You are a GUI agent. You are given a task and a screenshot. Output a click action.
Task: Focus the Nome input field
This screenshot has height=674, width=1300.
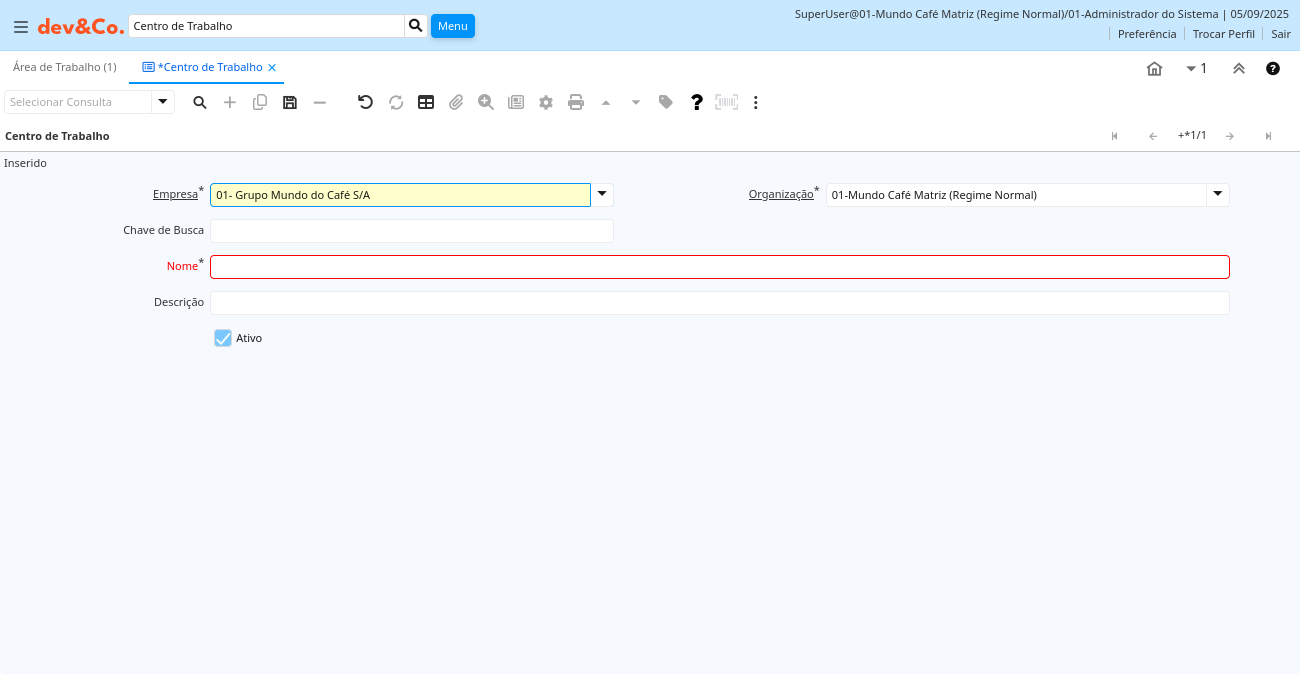pyautogui.click(x=719, y=267)
